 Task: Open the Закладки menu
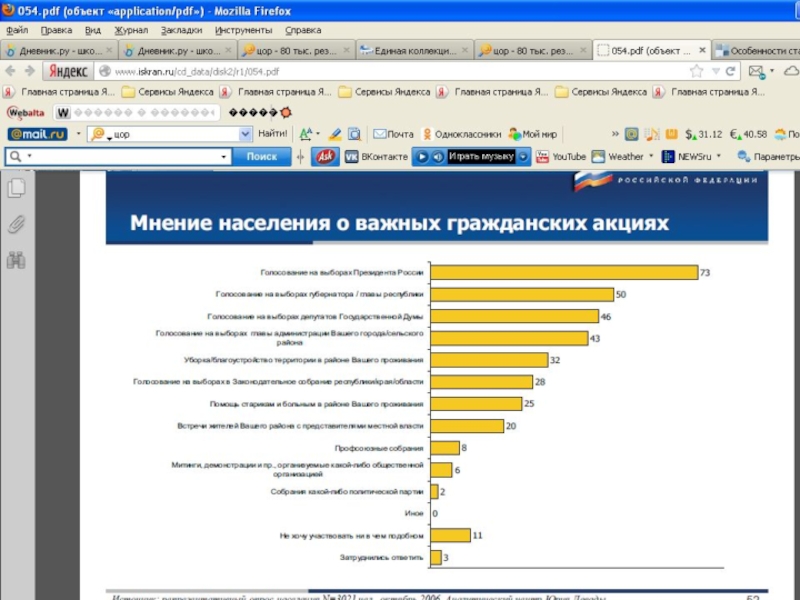(x=181, y=30)
